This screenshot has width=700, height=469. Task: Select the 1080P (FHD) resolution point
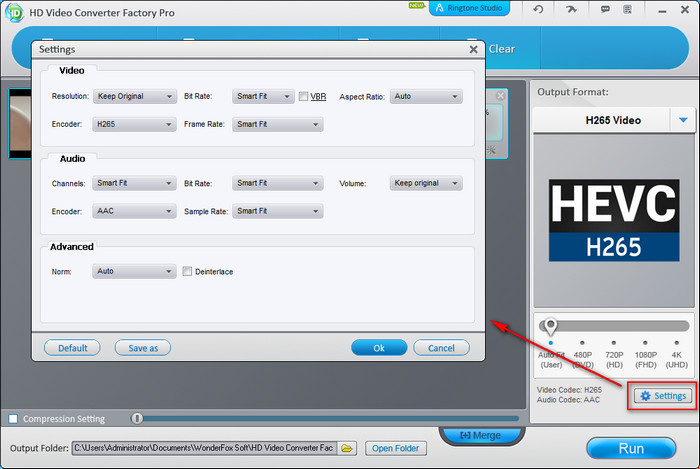[645, 343]
